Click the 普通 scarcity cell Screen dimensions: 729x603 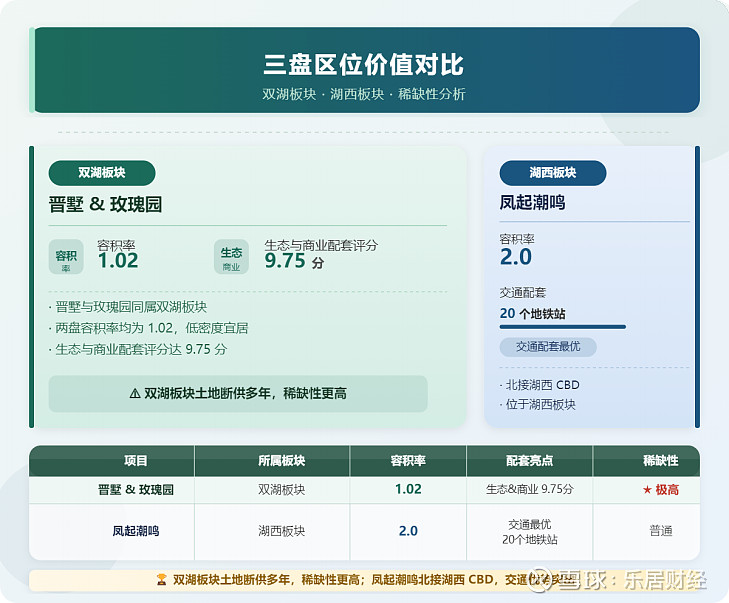(x=661, y=531)
